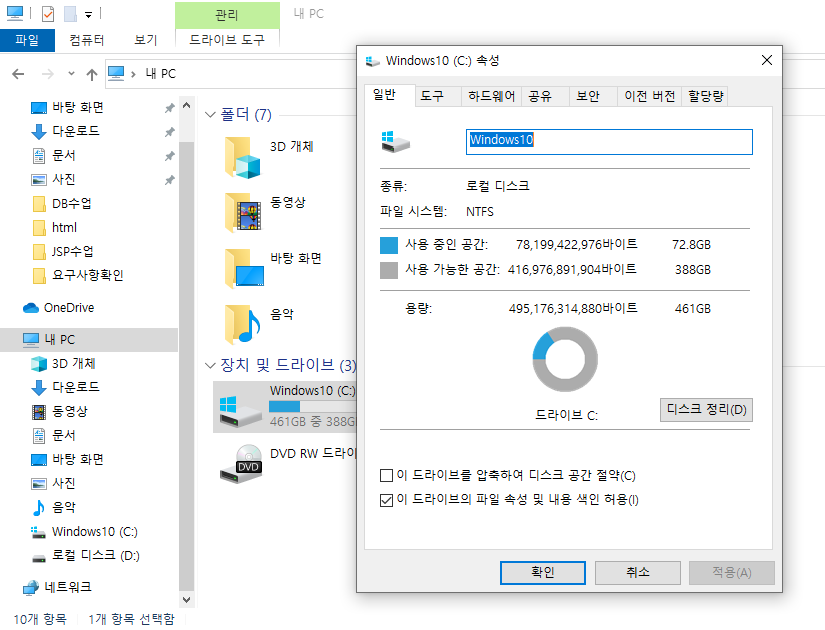Select the pinned 사진 quick access item
This screenshot has width=825, height=630.
tap(64, 179)
